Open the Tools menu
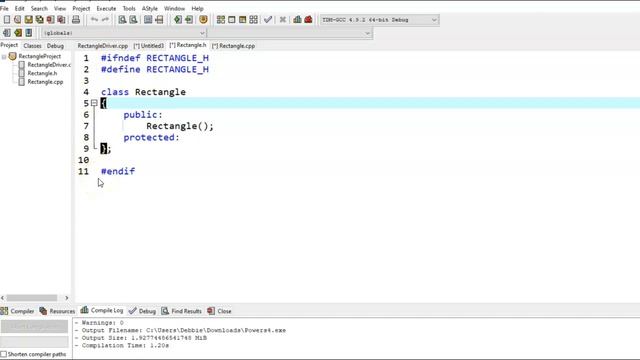The image size is (640, 360). (129, 8)
